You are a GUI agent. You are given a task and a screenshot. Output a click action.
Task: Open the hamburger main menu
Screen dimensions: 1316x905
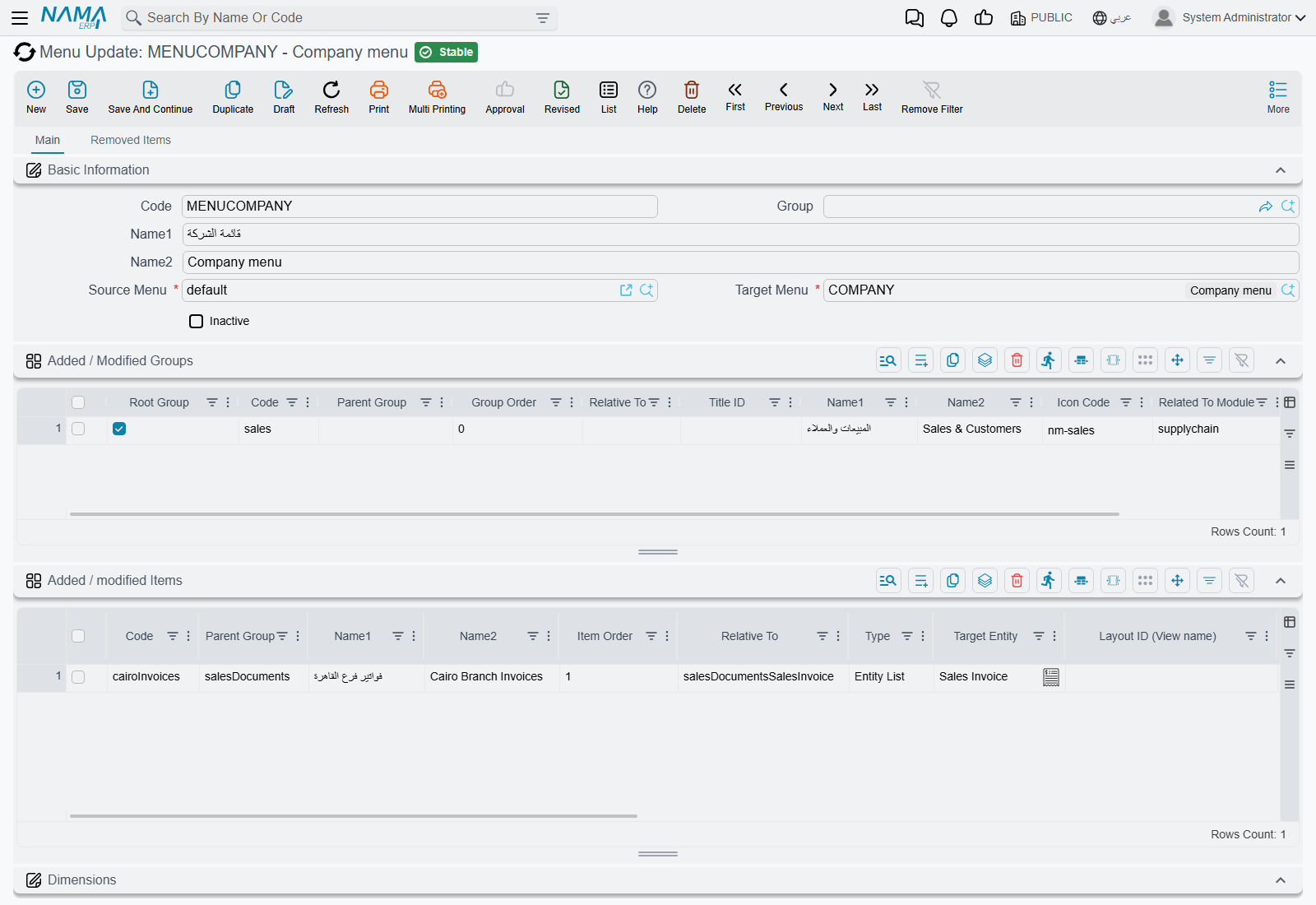tap(20, 17)
